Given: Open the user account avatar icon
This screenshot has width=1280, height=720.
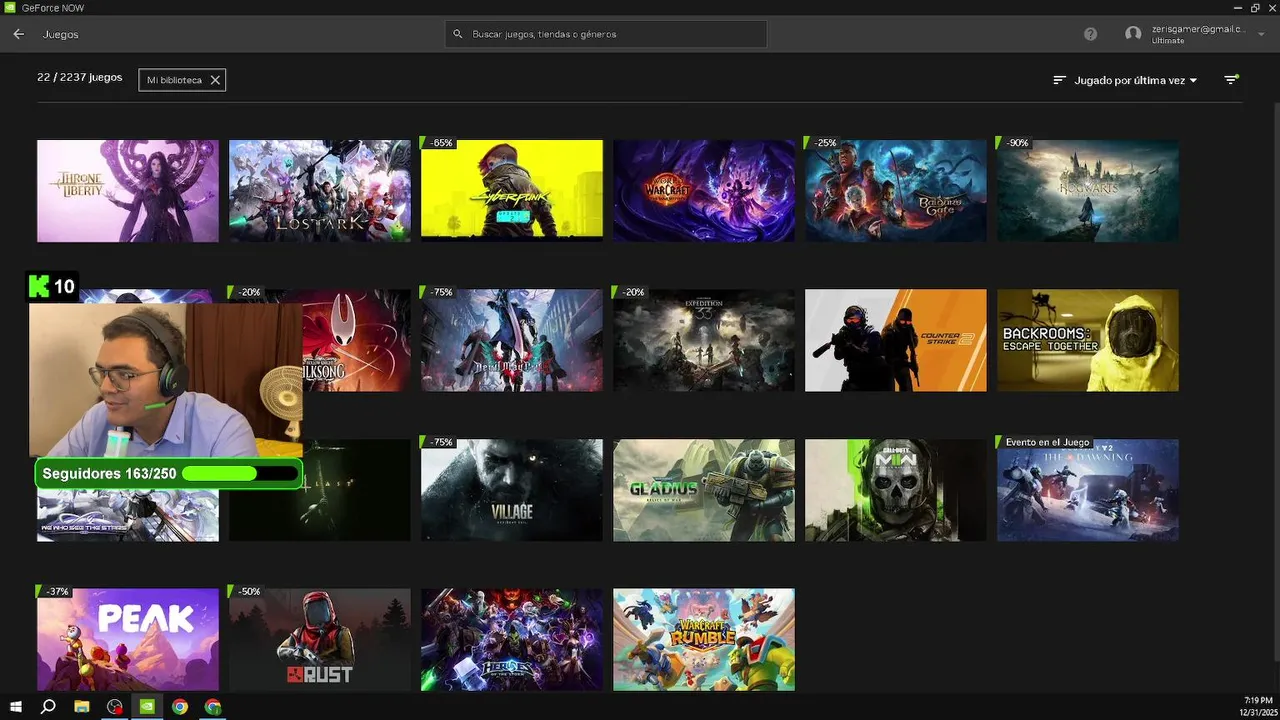Looking at the screenshot, I should 1133,34.
